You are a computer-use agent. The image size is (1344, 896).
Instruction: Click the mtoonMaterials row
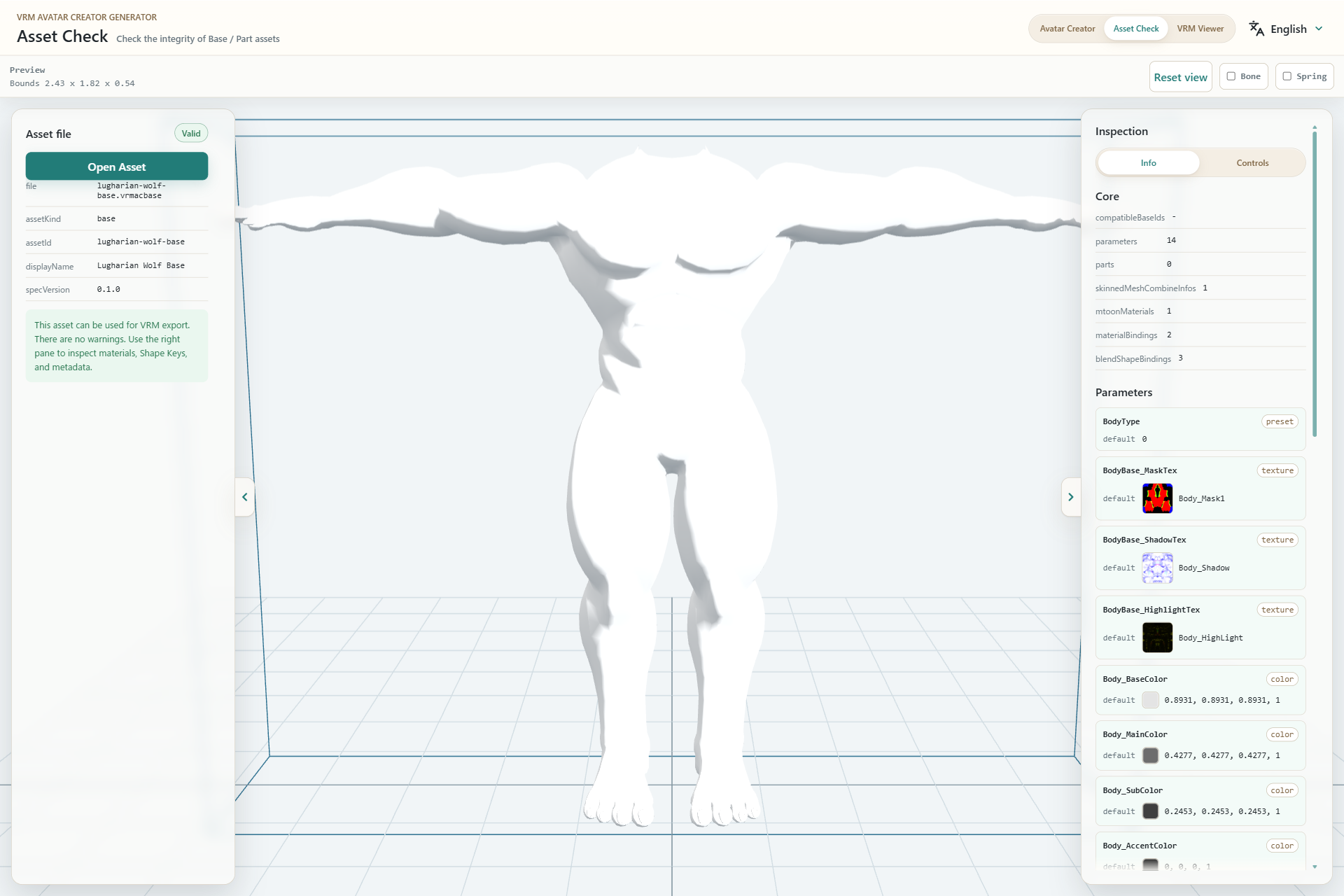(x=1200, y=311)
